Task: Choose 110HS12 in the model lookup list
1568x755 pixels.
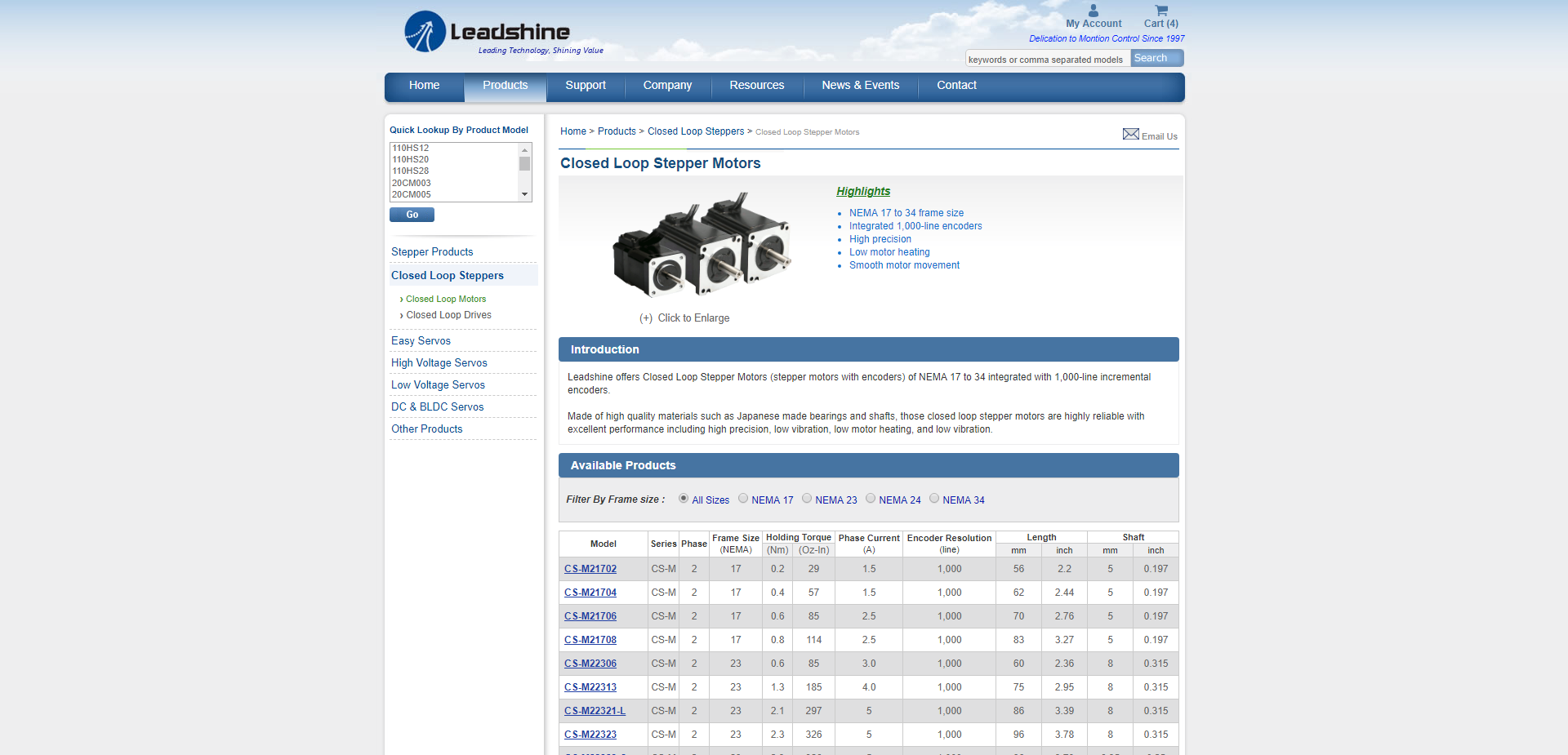Action: tap(454, 149)
